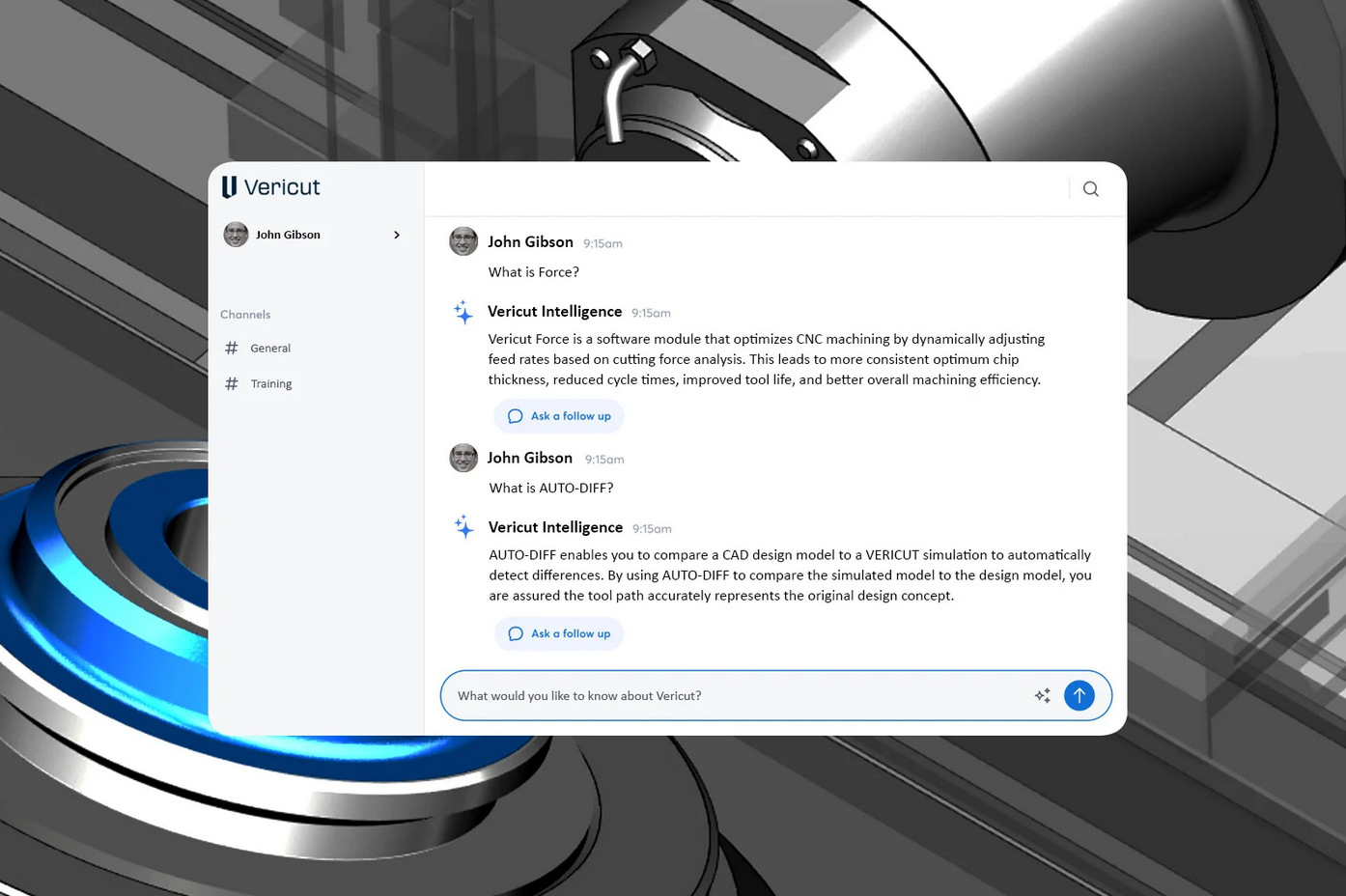Click avatar on the "What is AUTO-DIFF?" message
This screenshot has height=896, width=1346.
click(x=463, y=458)
